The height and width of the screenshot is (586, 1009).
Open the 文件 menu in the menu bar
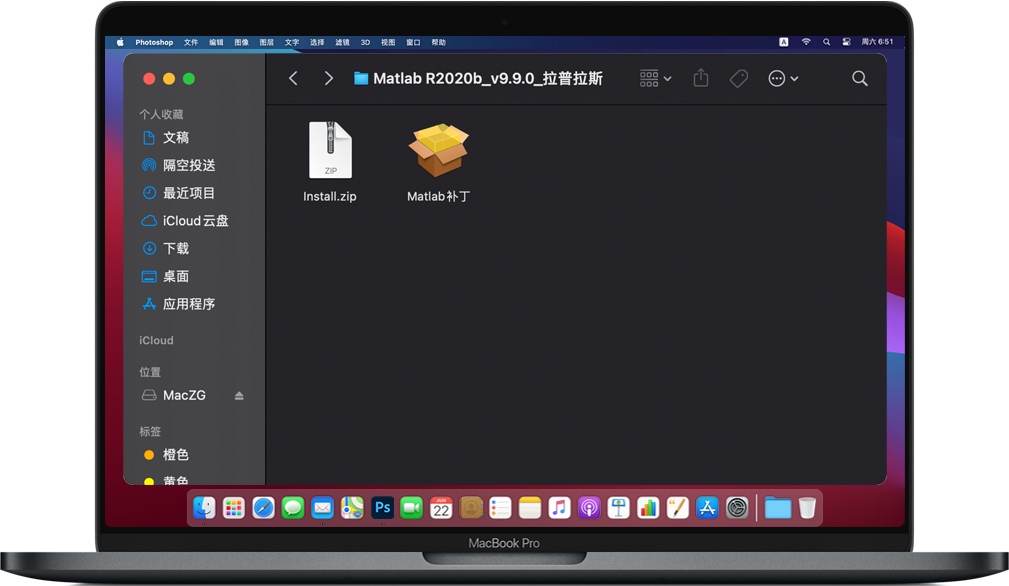click(191, 42)
